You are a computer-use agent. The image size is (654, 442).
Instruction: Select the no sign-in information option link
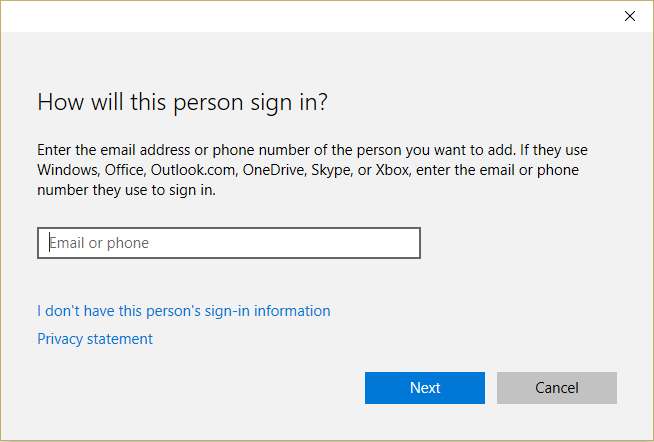pos(183,311)
